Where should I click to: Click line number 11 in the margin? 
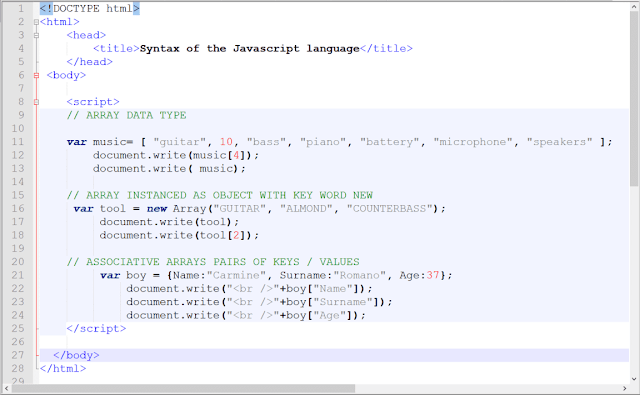tap(18, 142)
